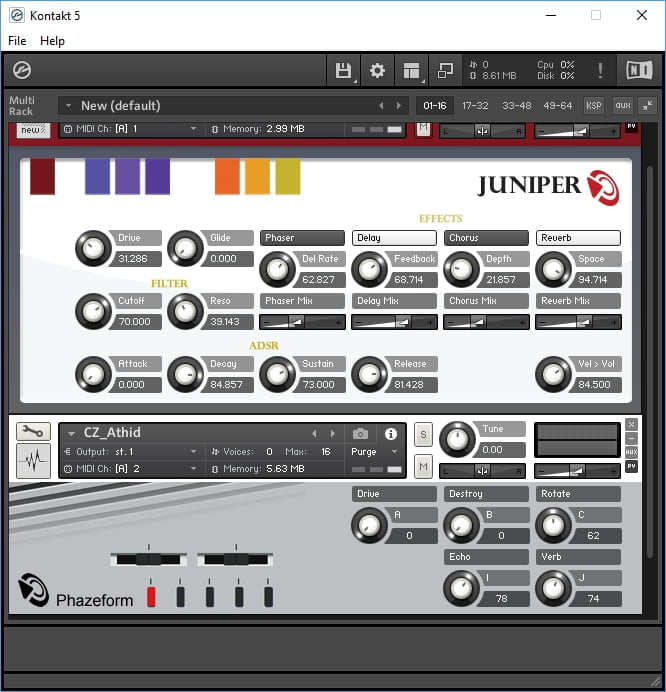Screen dimensions: 666x692
Task: Click the Kontakt logo icon in toolbar
Action: (22, 70)
